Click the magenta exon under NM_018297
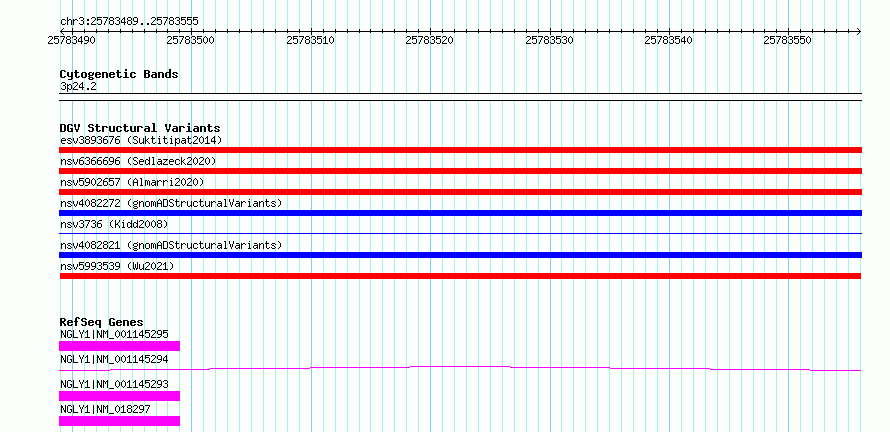 pos(119,421)
